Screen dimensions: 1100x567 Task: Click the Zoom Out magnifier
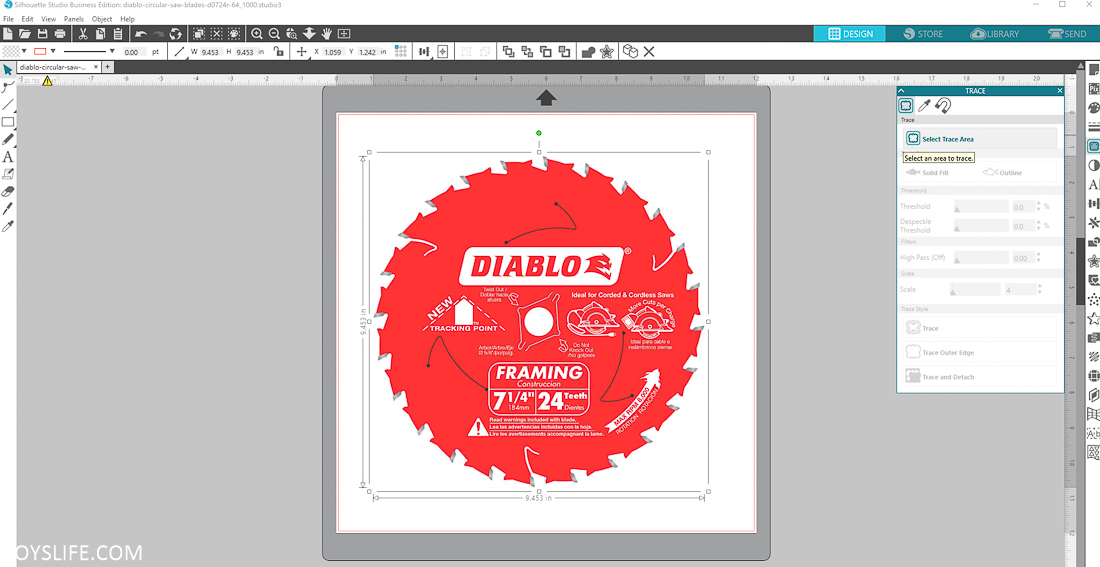(x=274, y=34)
